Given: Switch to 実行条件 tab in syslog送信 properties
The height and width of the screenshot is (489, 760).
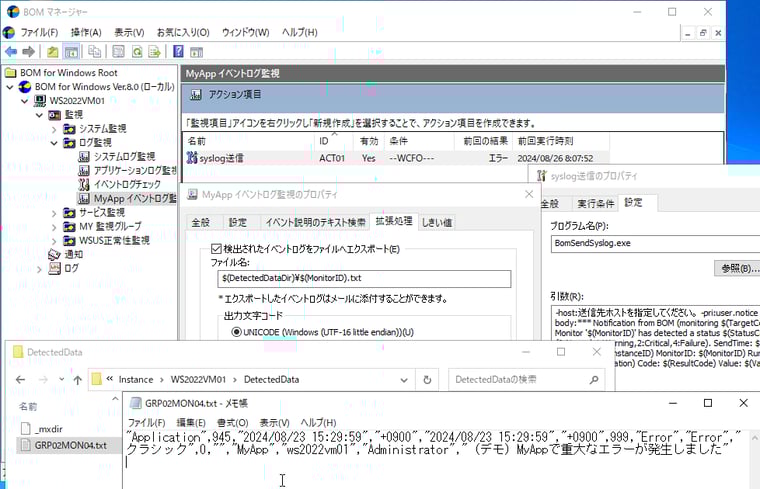Looking at the screenshot, I should (x=595, y=204).
